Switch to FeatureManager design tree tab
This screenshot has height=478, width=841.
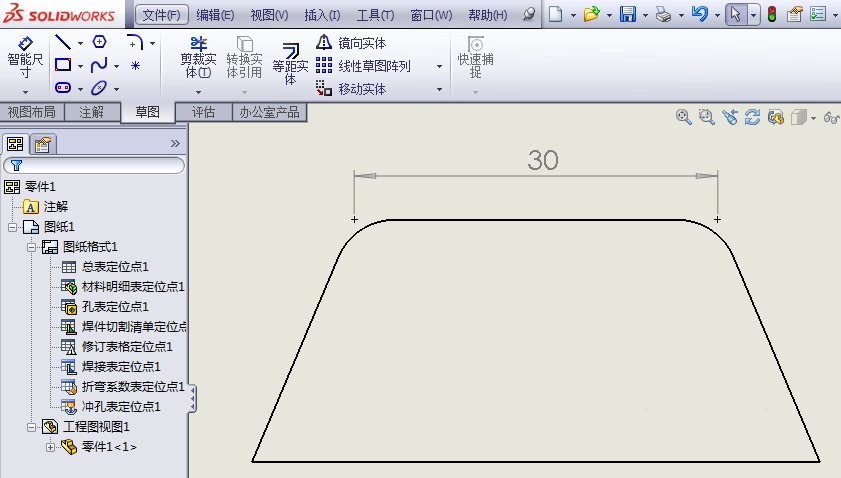(x=15, y=144)
